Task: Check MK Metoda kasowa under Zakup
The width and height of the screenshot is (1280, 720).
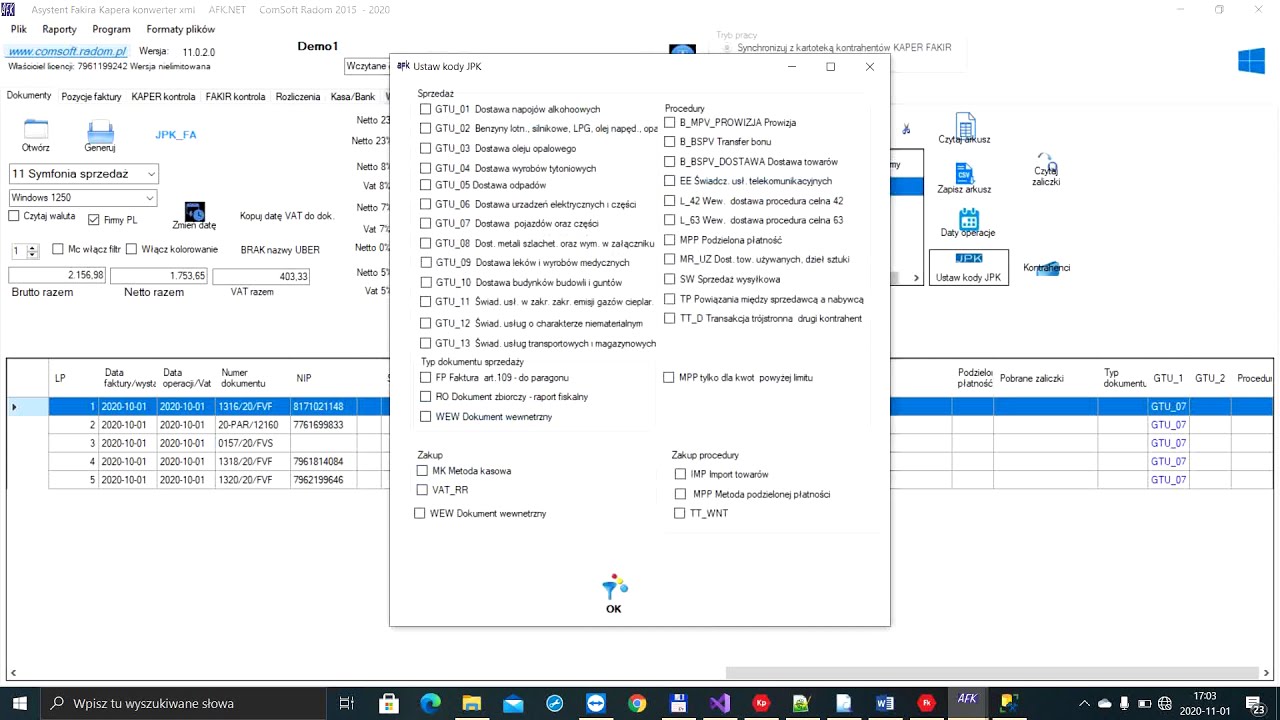Action: click(422, 470)
